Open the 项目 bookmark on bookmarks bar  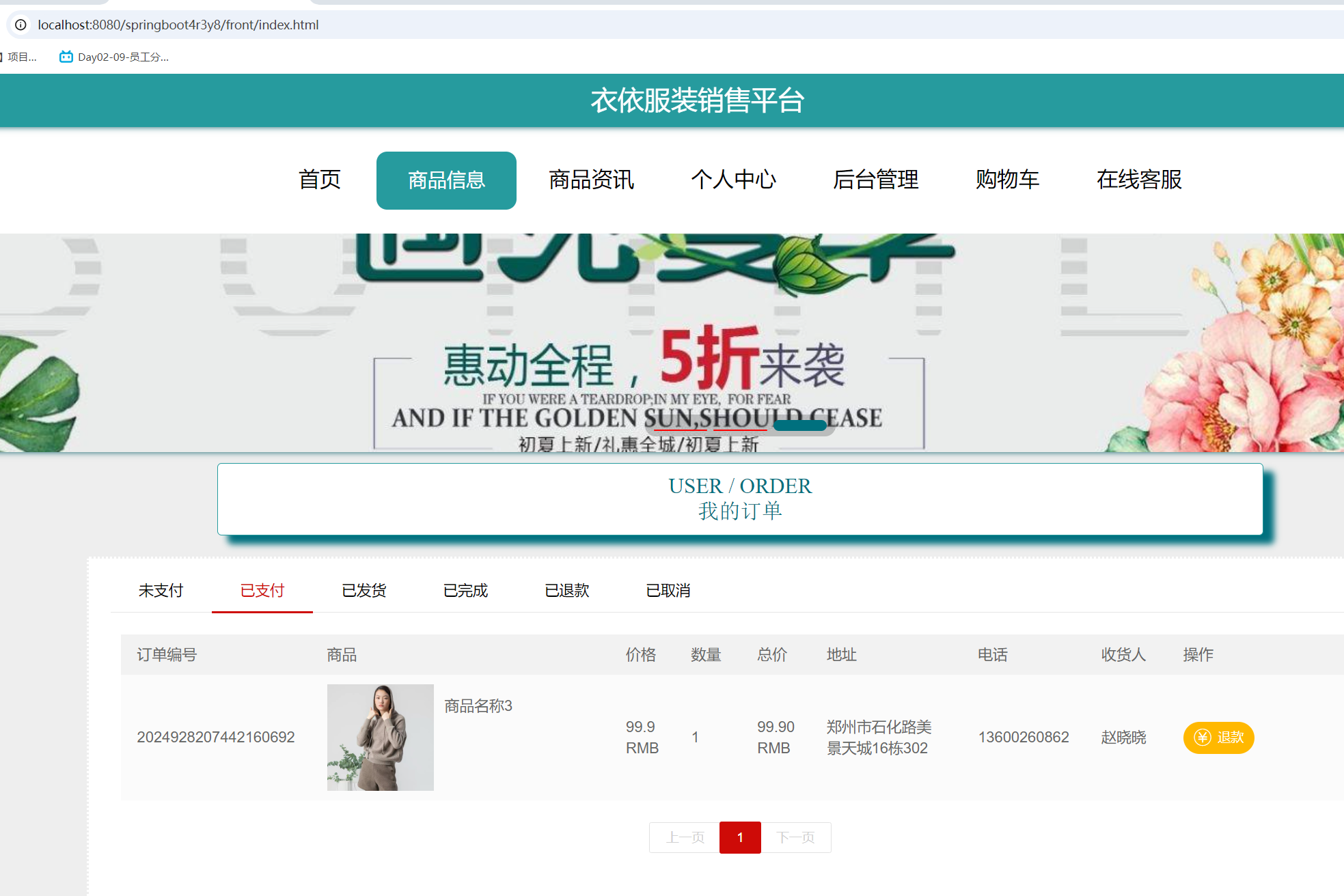click(x=22, y=57)
